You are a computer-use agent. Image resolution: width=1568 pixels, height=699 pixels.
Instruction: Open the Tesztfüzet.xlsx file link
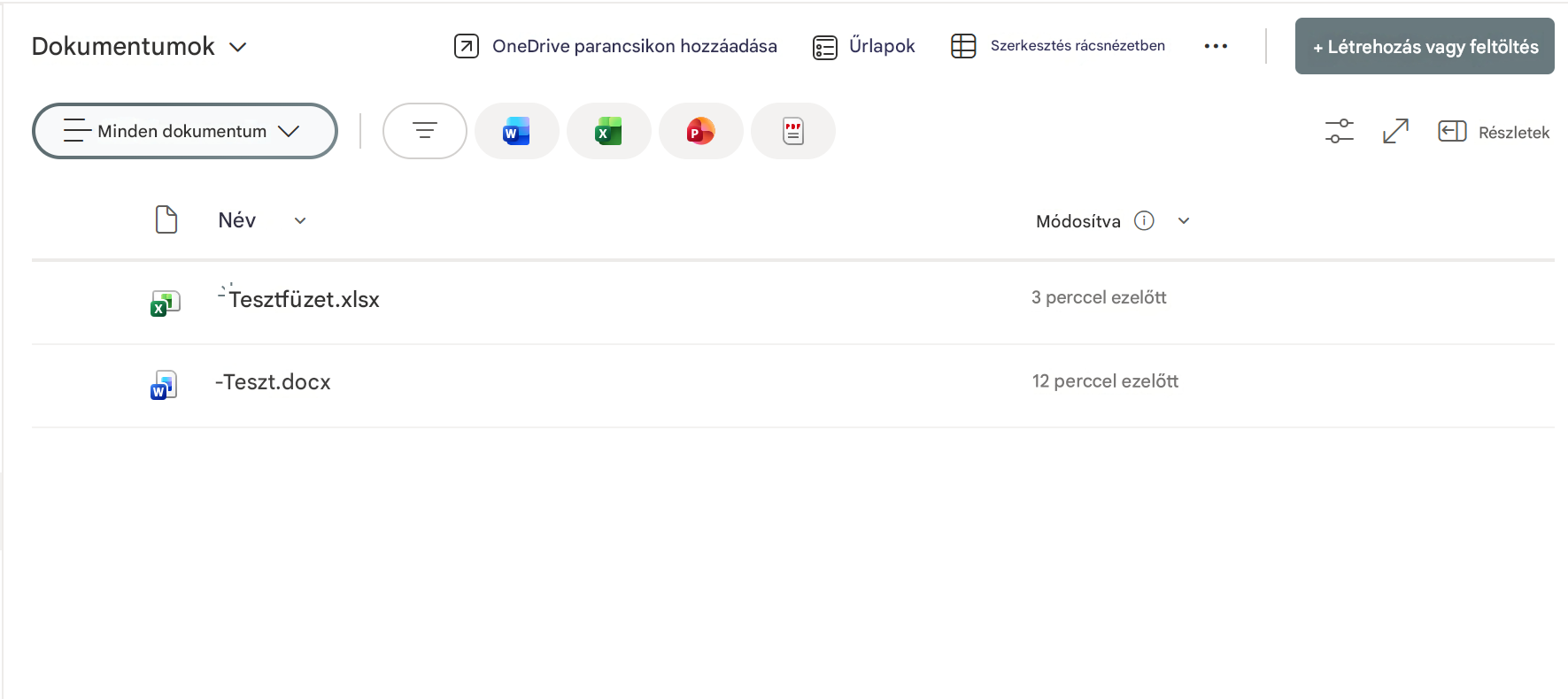click(x=304, y=299)
